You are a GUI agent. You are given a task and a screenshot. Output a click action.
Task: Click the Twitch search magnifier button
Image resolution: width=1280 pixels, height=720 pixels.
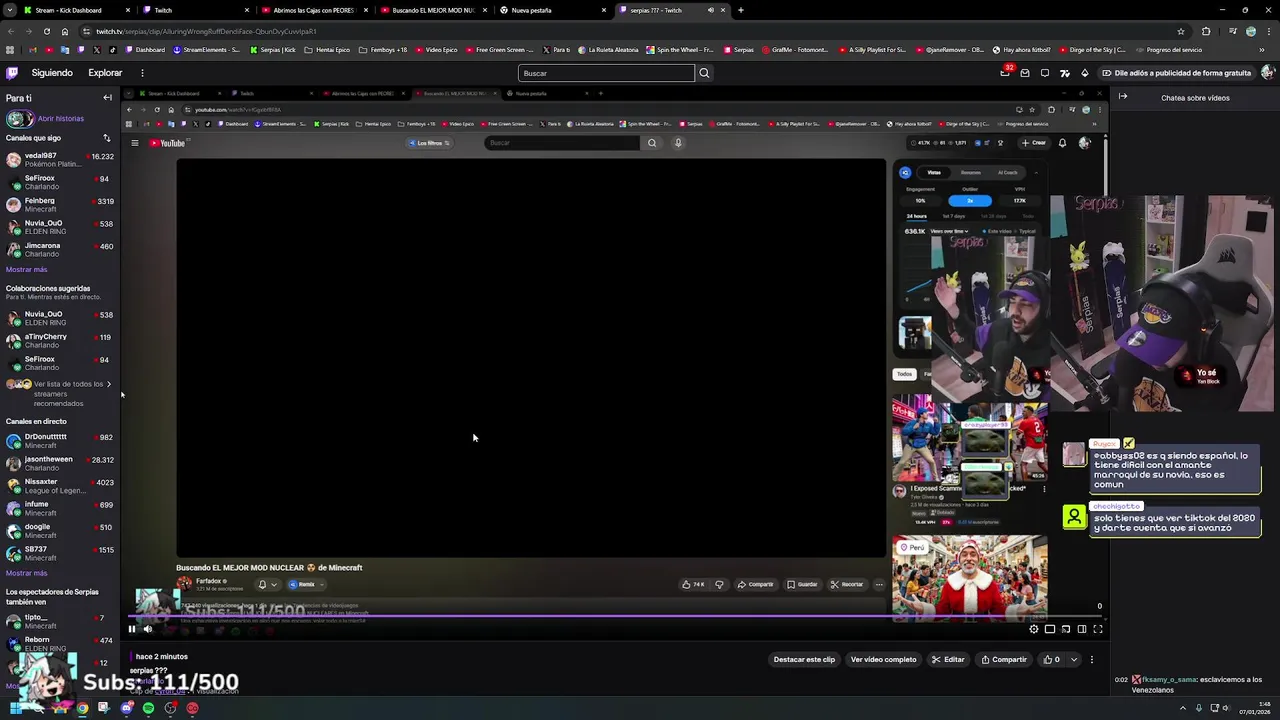coord(704,73)
